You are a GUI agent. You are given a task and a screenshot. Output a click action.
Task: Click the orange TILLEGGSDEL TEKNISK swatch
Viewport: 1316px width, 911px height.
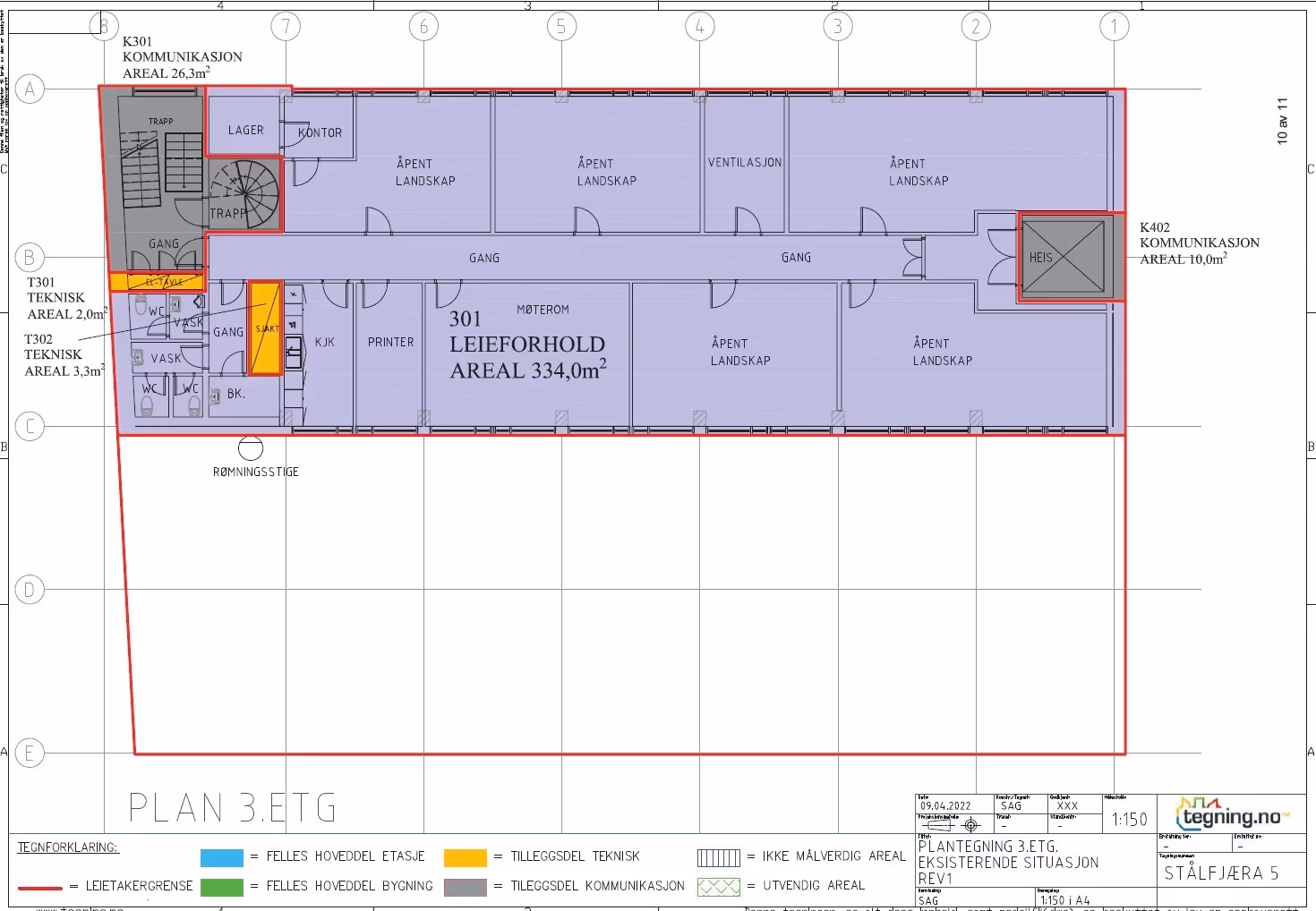tap(466, 857)
